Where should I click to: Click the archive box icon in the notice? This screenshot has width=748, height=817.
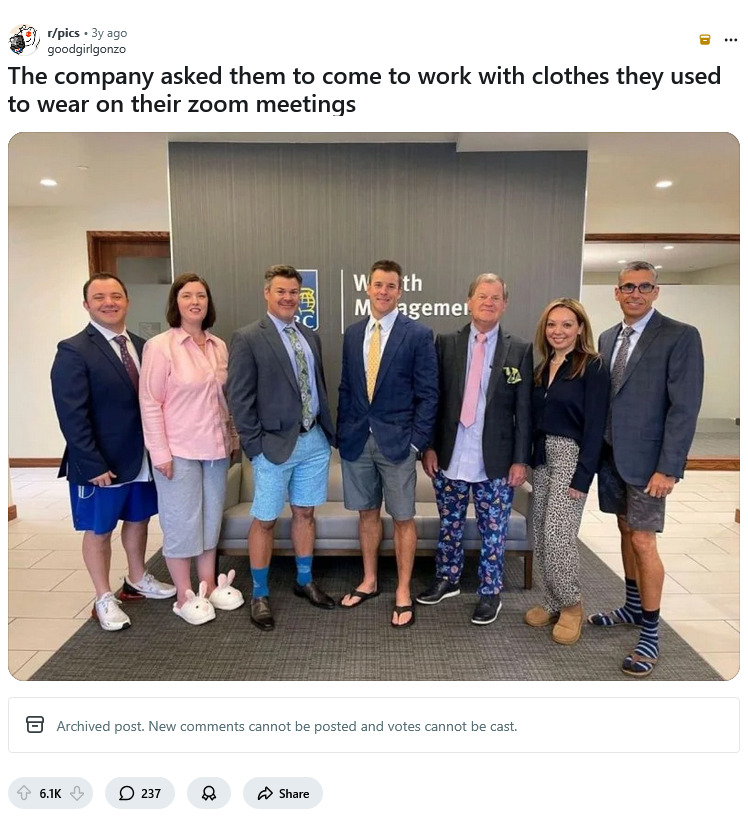(35, 725)
